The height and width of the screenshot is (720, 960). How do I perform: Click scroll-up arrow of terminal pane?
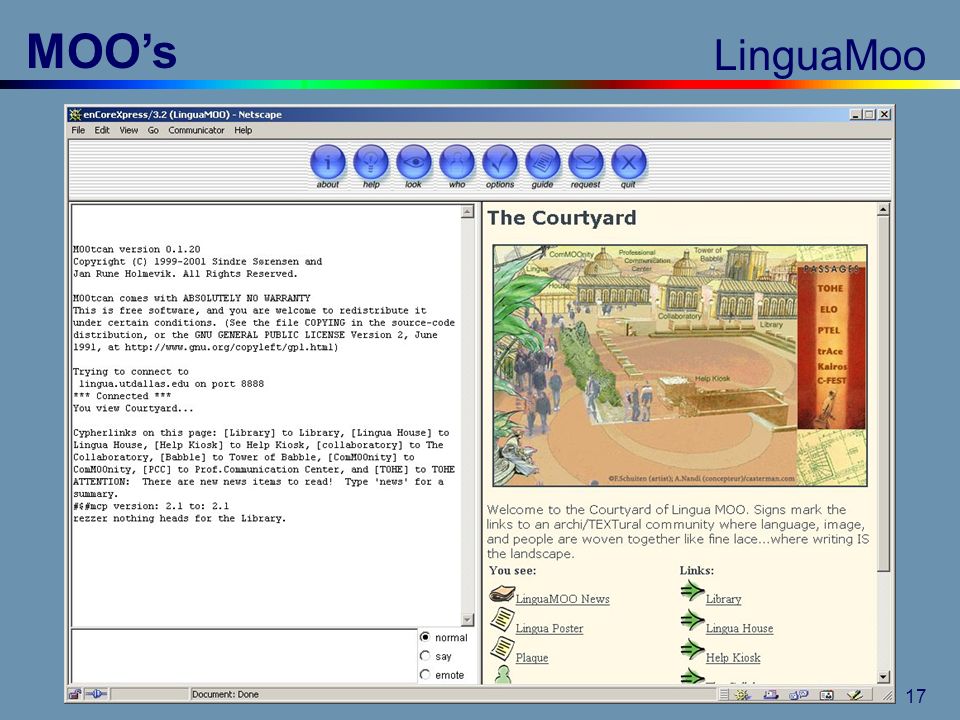click(468, 212)
